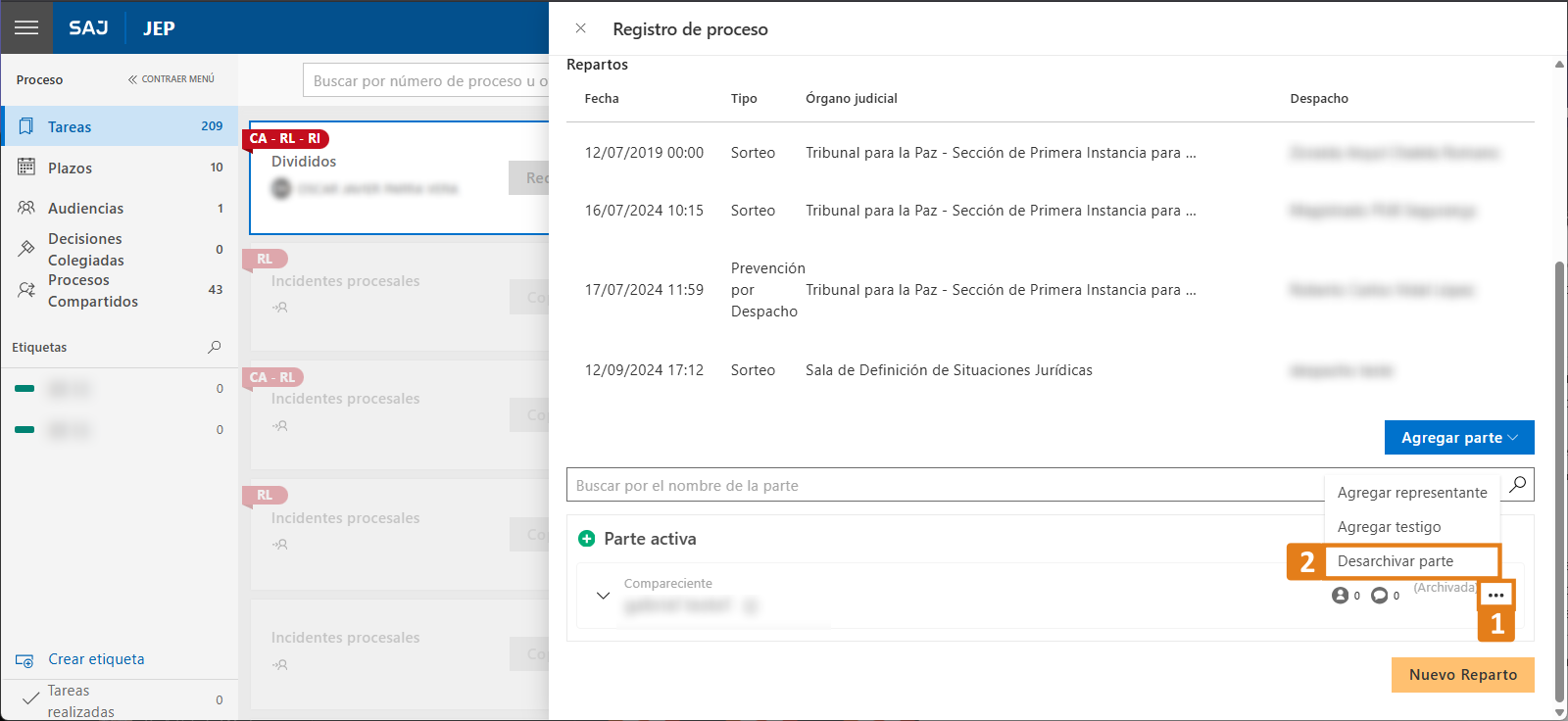
Task: Click the scrollbar down arrow
Action: [1560, 713]
